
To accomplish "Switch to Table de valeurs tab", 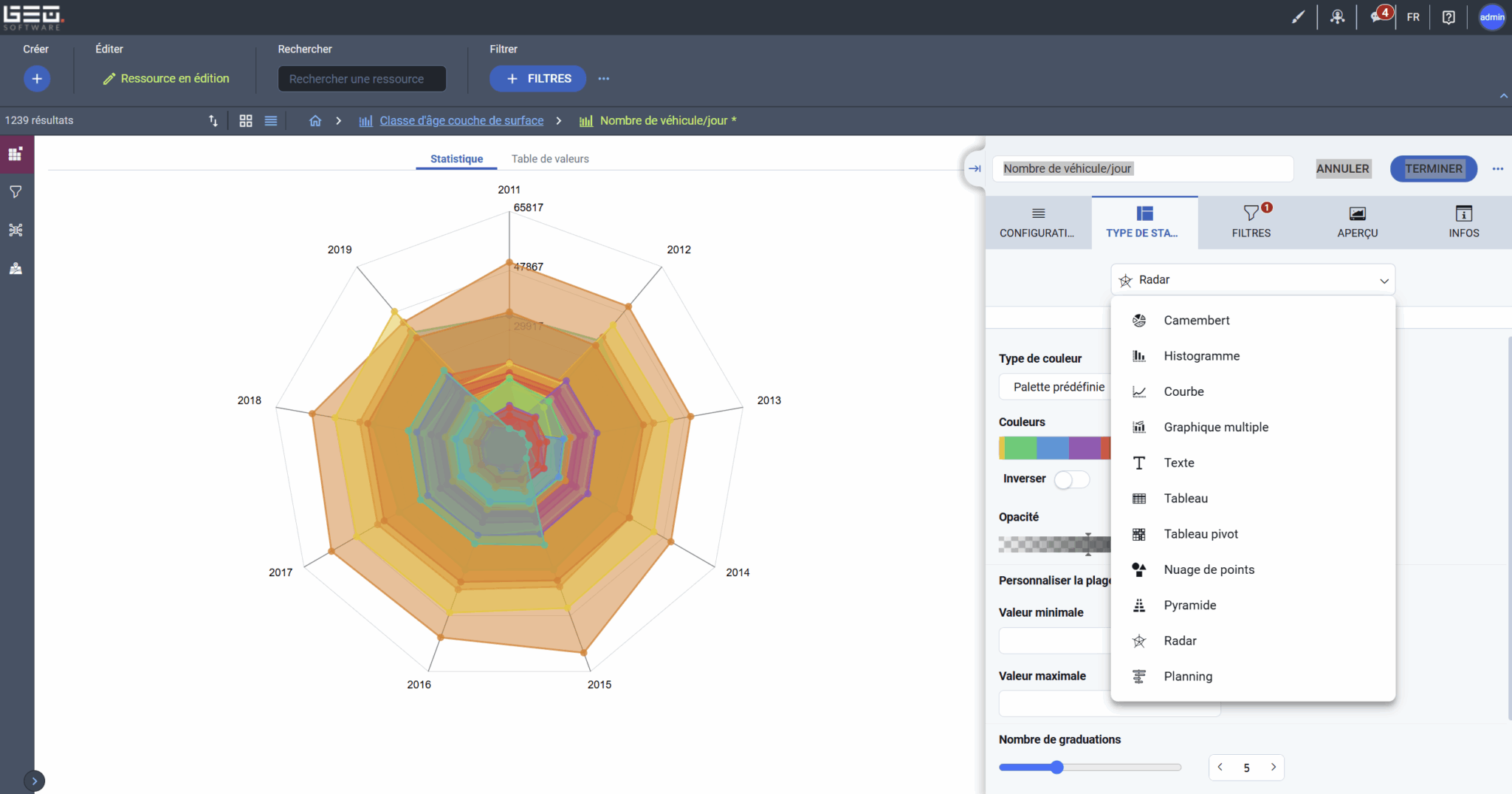I will [550, 159].
